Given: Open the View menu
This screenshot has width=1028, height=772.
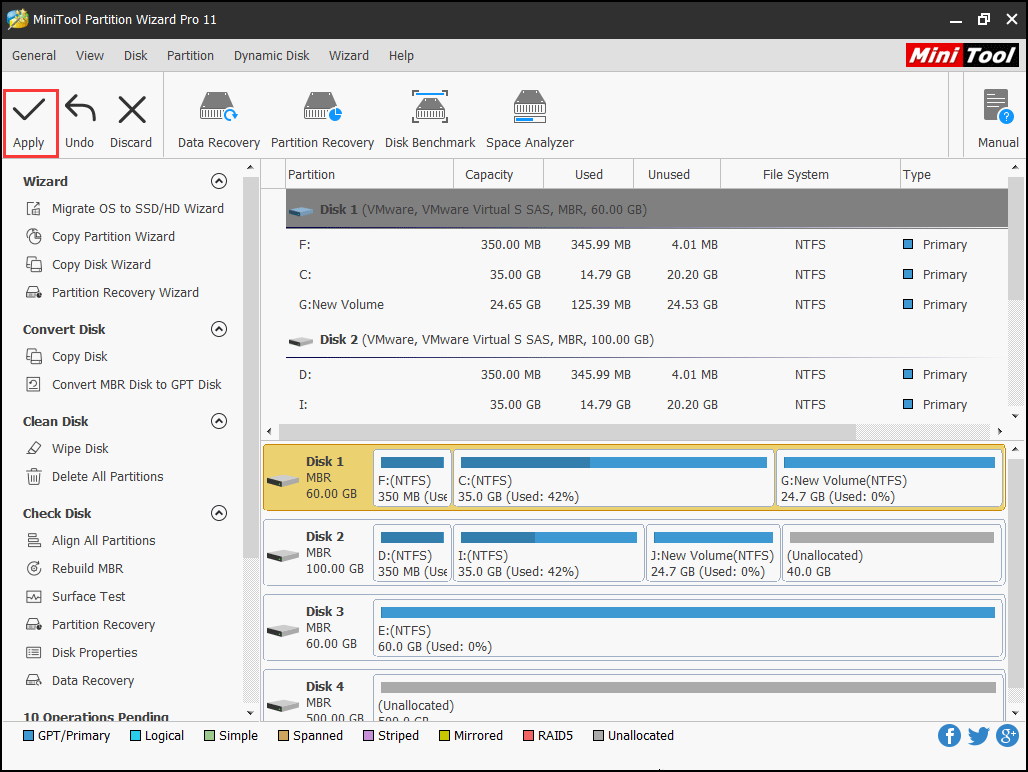Looking at the screenshot, I should (x=90, y=56).
